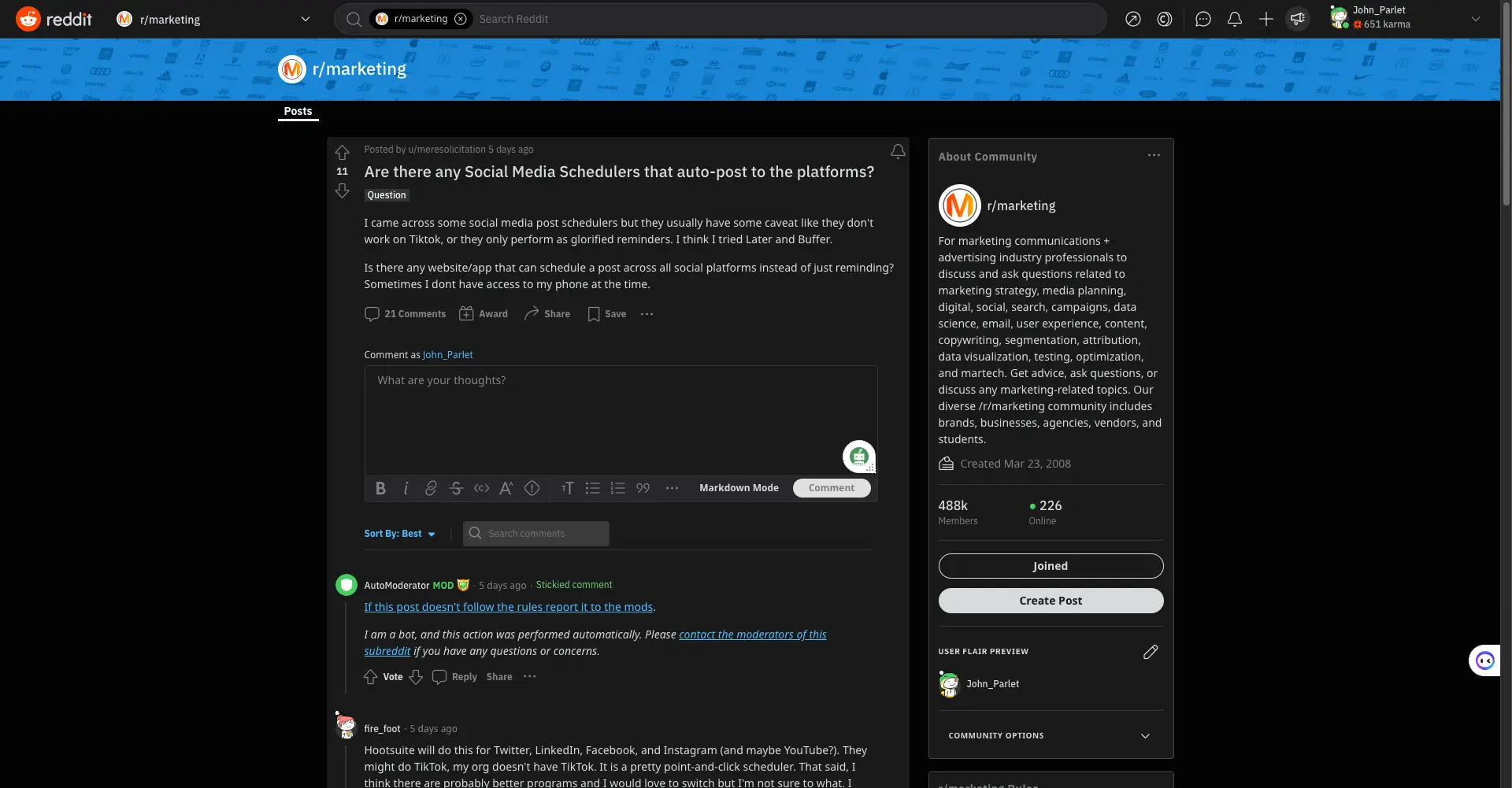Open the contact the moderators link
The image size is (1512, 788).
click(x=752, y=634)
